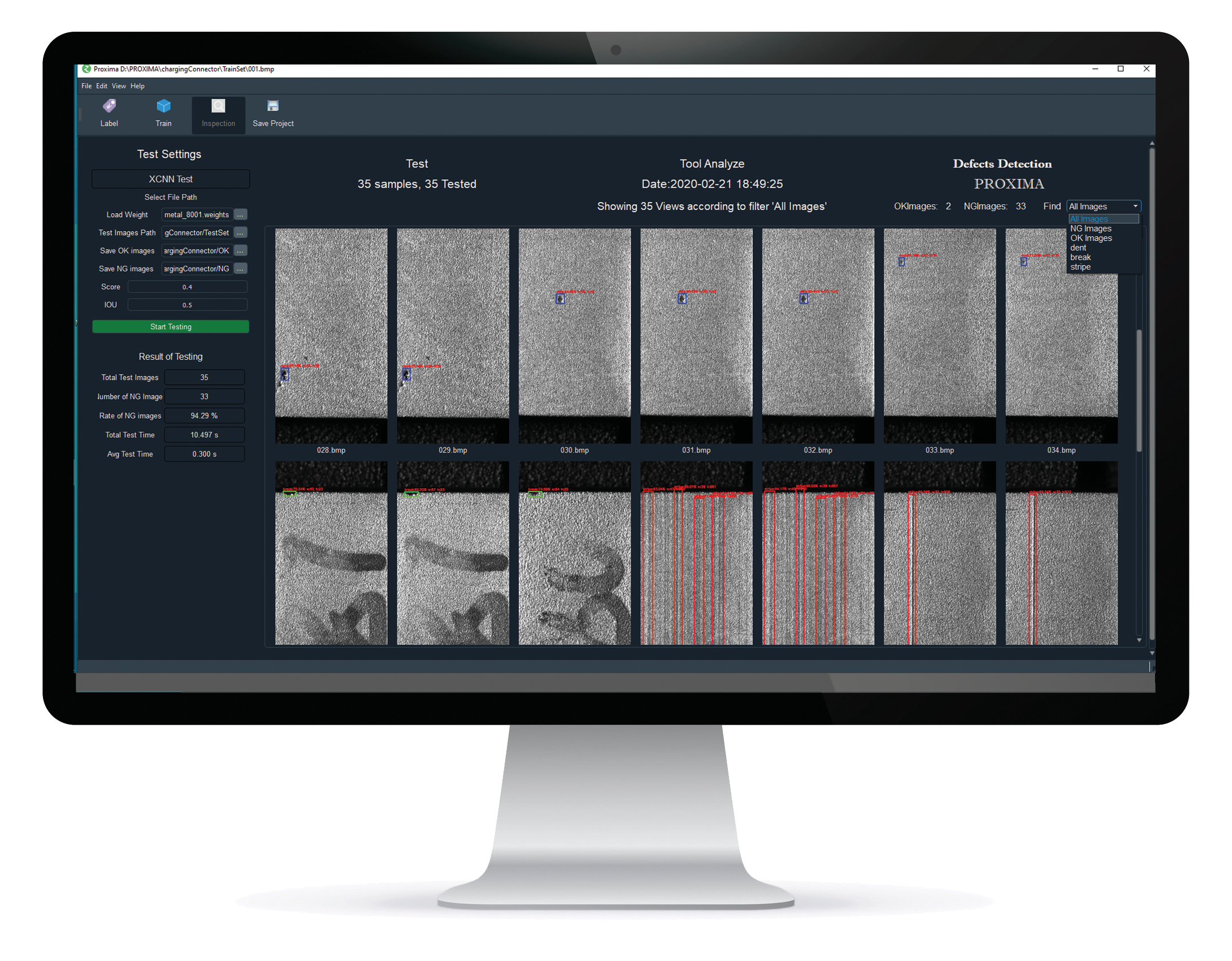The height and width of the screenshot is (961, 1232).
Task: Click the Proxima app icon in title bar
Action: [x=86, y=69]
